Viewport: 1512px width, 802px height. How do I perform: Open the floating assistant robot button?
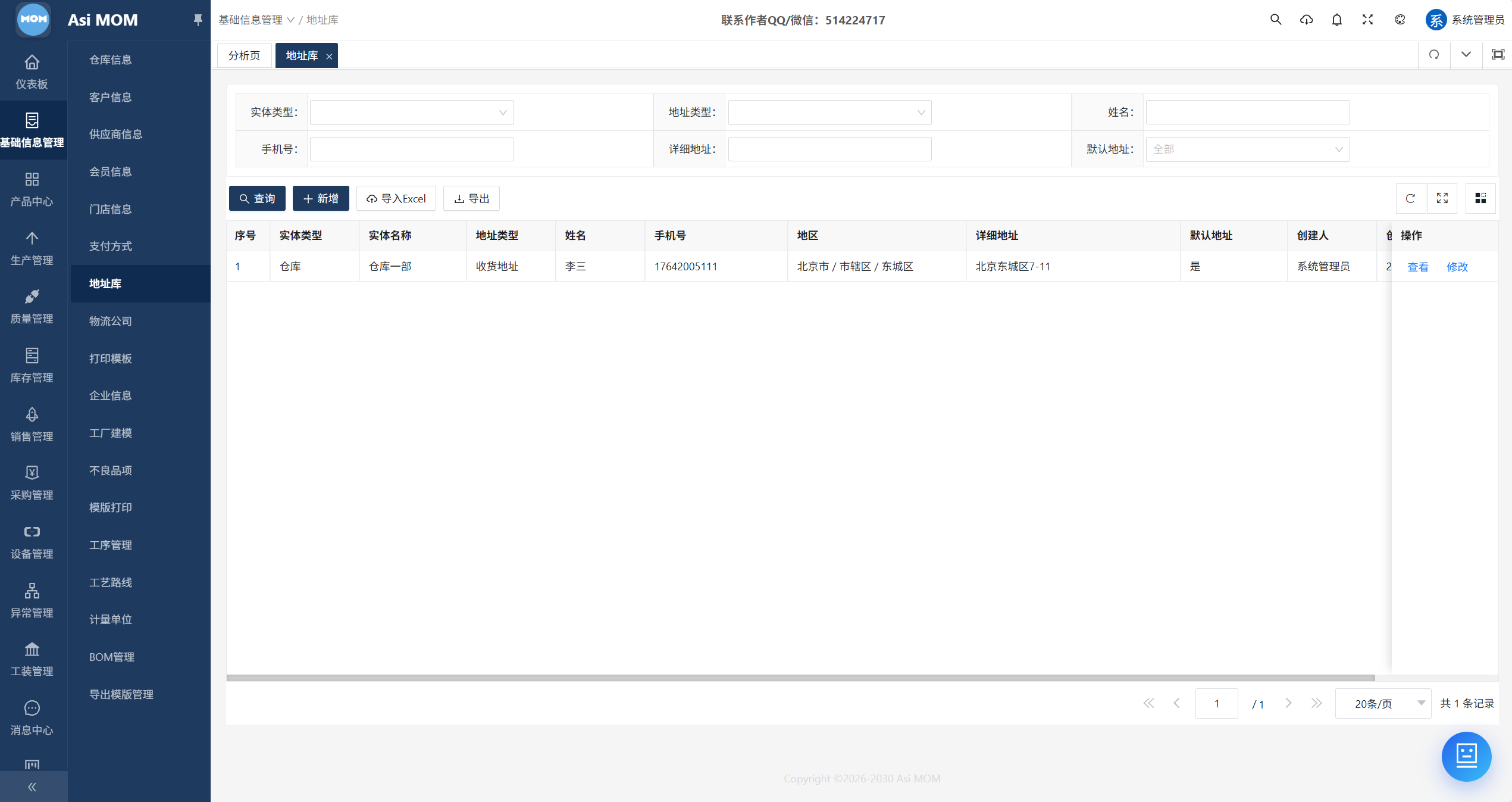click(1467, 756)
